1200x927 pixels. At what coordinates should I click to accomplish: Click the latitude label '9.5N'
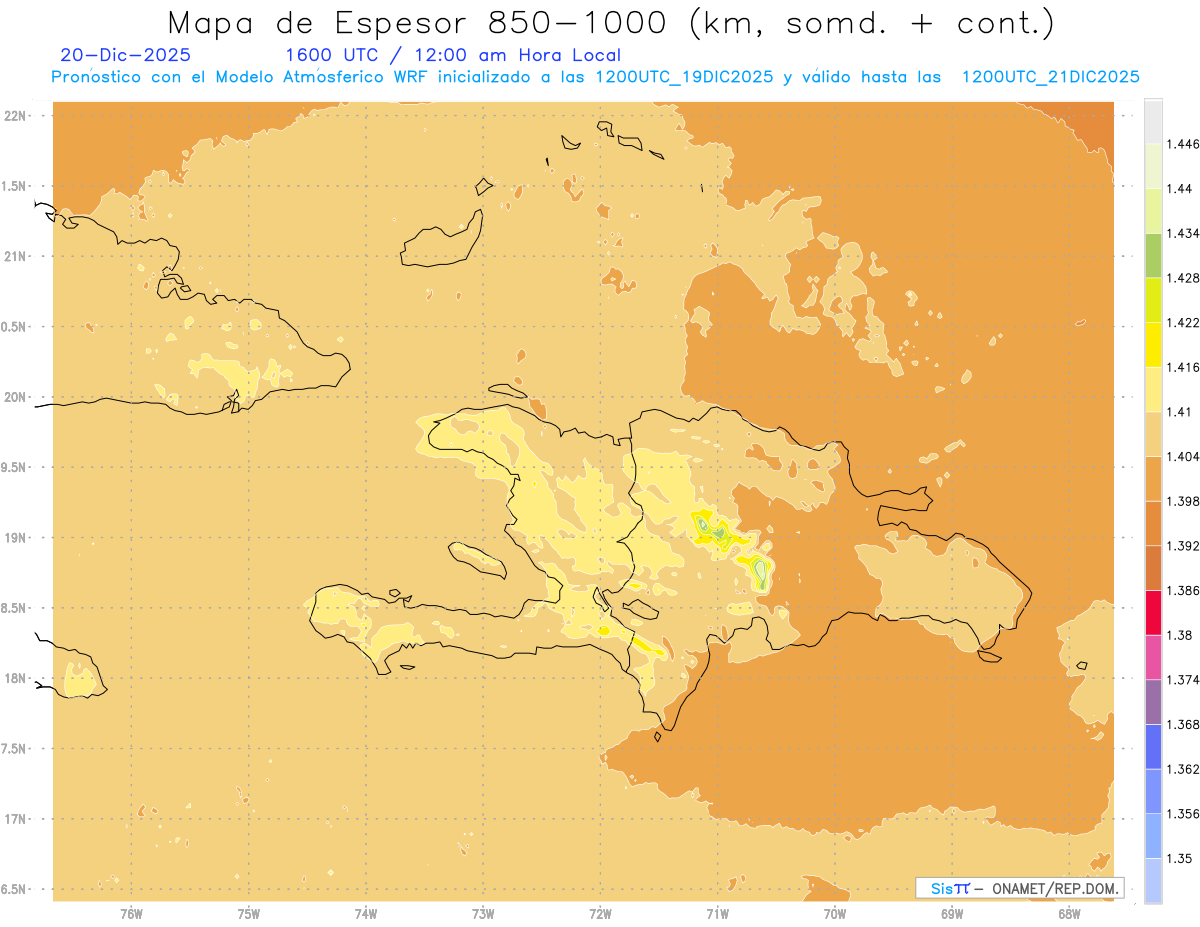[15, 468]
